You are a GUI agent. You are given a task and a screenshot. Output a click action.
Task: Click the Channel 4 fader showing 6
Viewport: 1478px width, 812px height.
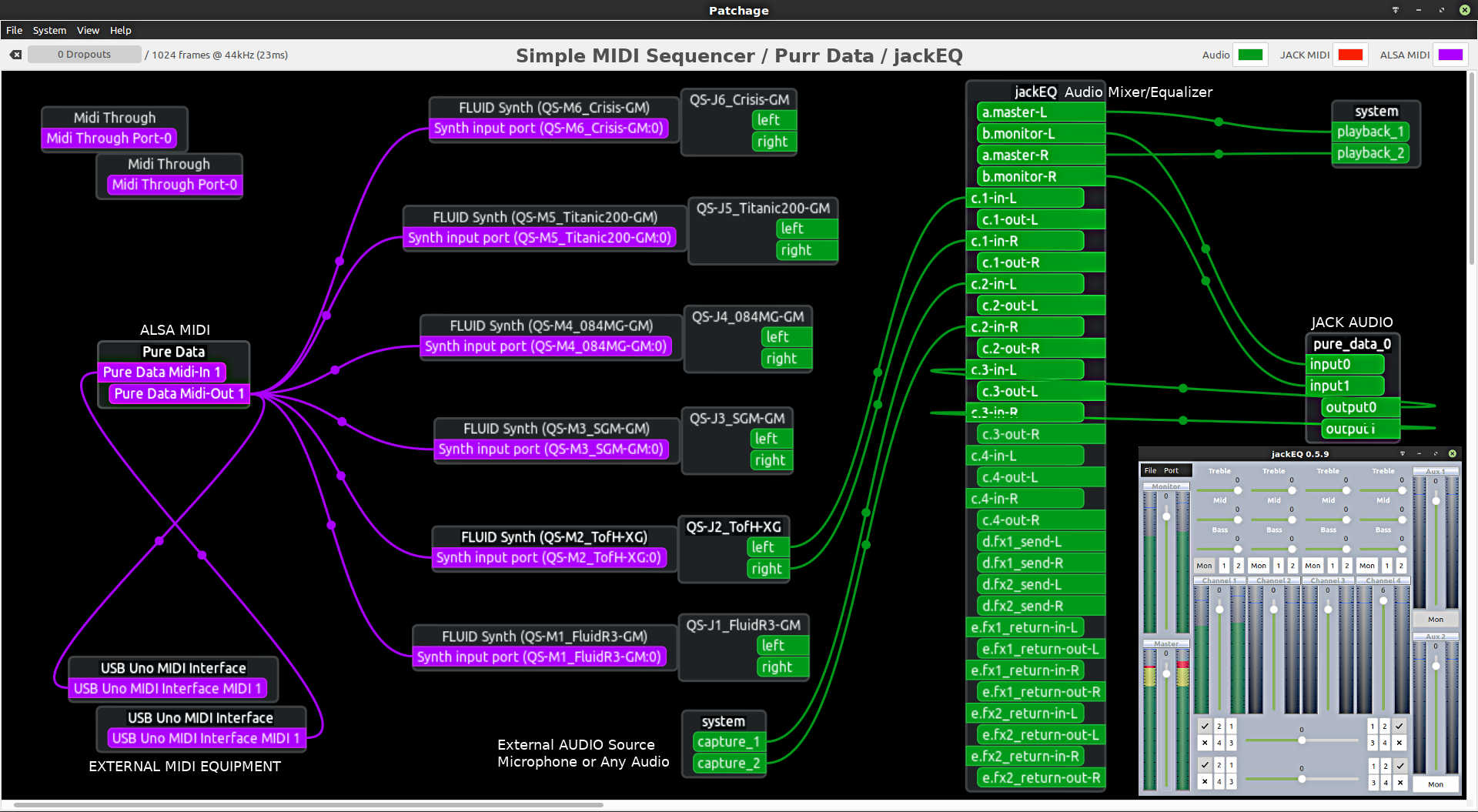[1383, 600]
